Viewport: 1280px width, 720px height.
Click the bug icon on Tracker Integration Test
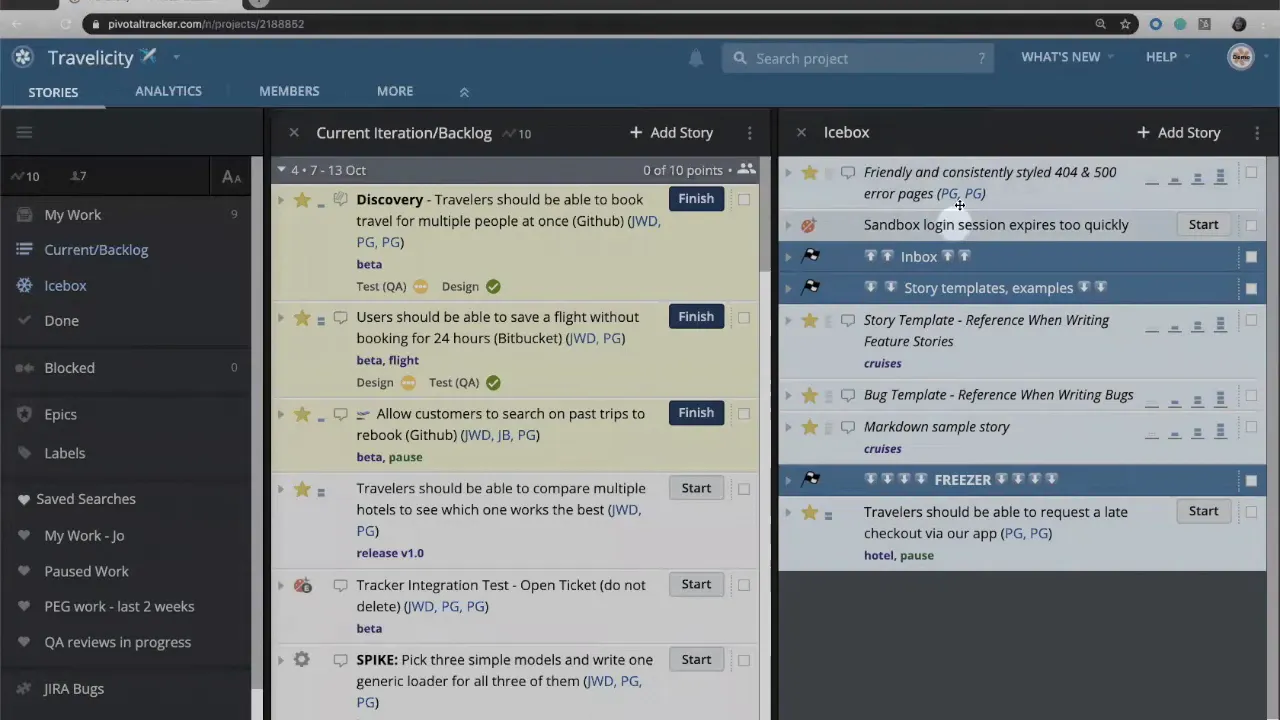click(x=302, y=585)
